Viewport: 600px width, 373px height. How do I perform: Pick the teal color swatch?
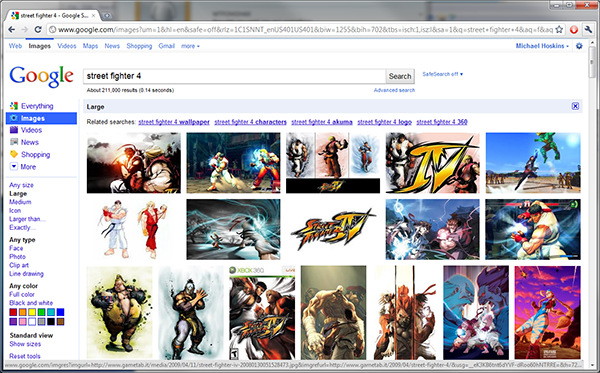pyautogui.click(x=51, y=312)
